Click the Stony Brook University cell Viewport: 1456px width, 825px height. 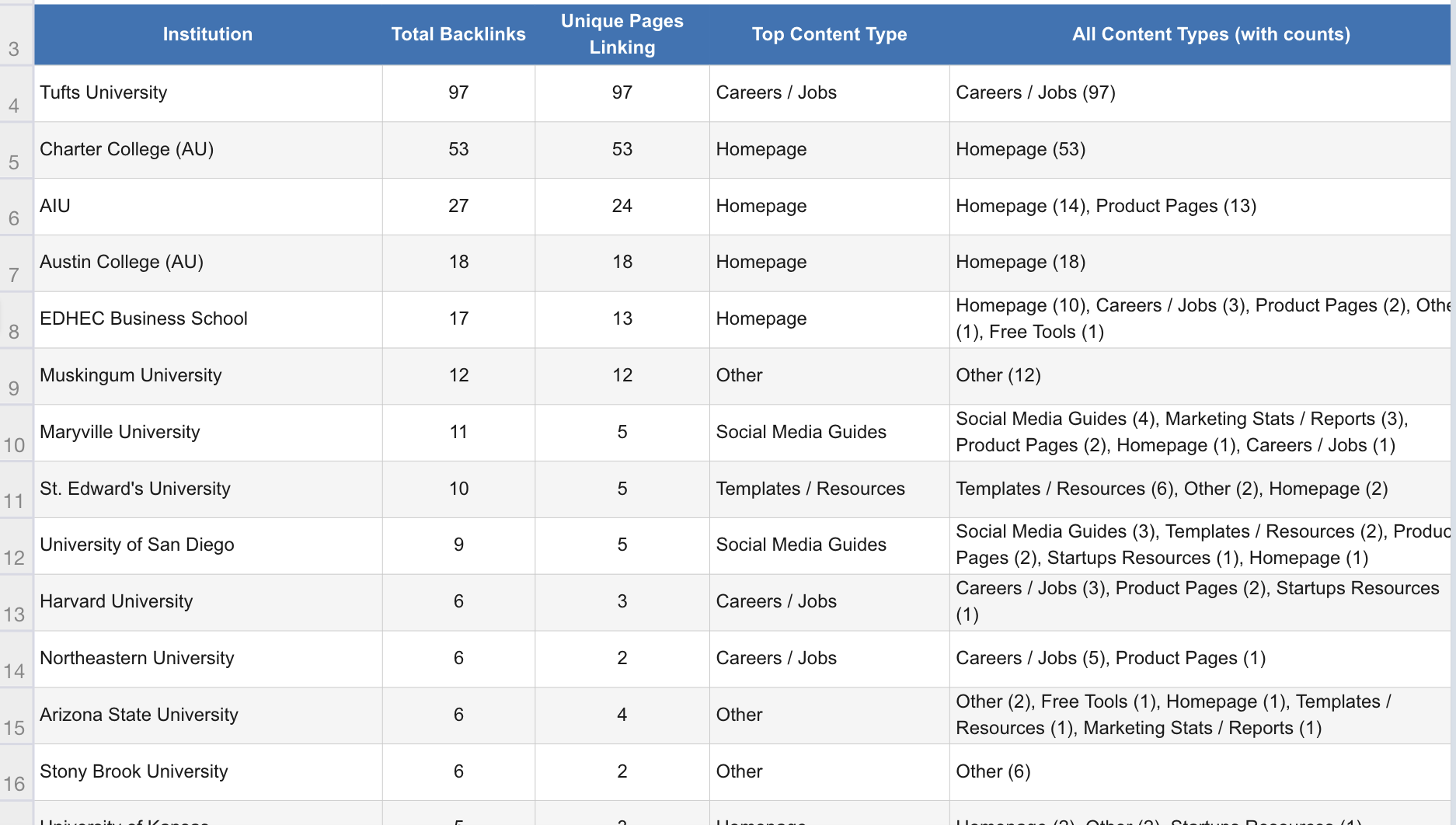207,772
